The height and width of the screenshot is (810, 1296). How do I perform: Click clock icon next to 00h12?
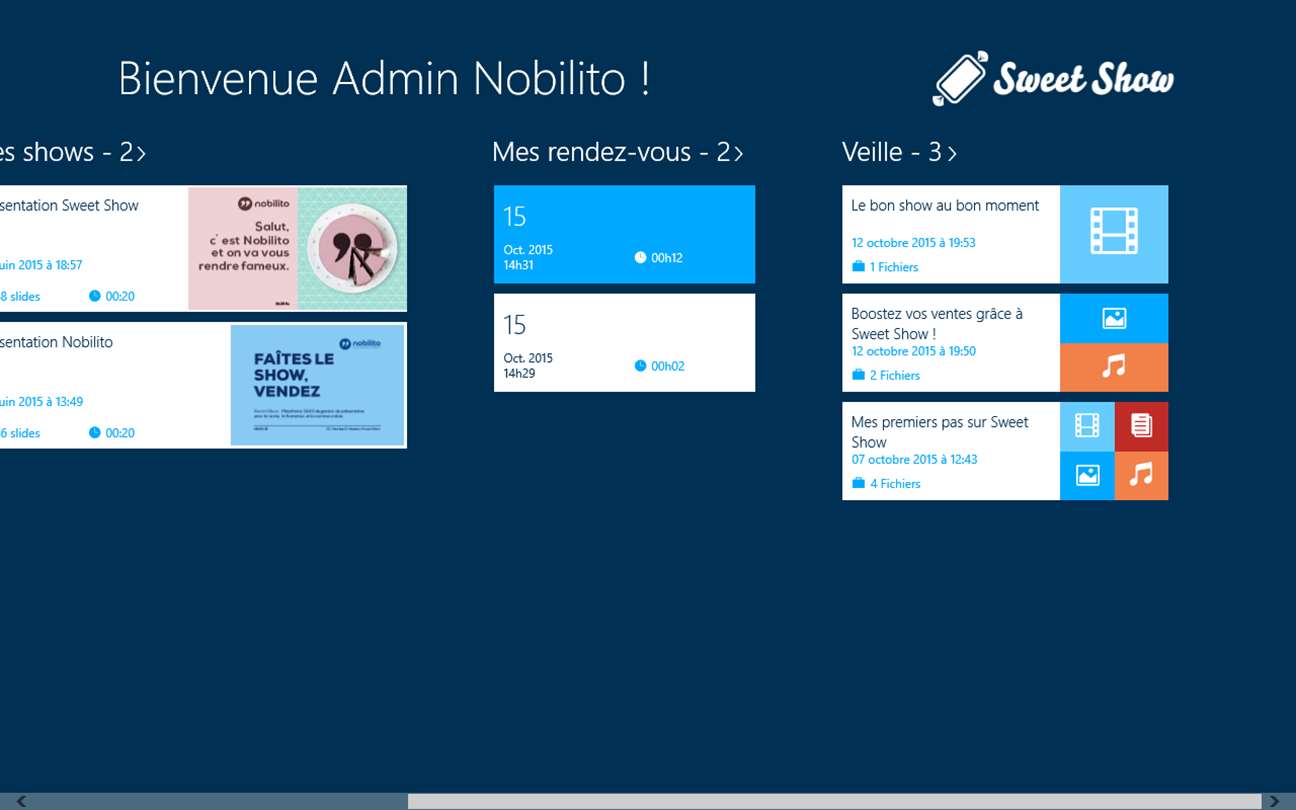pos(640,258)
